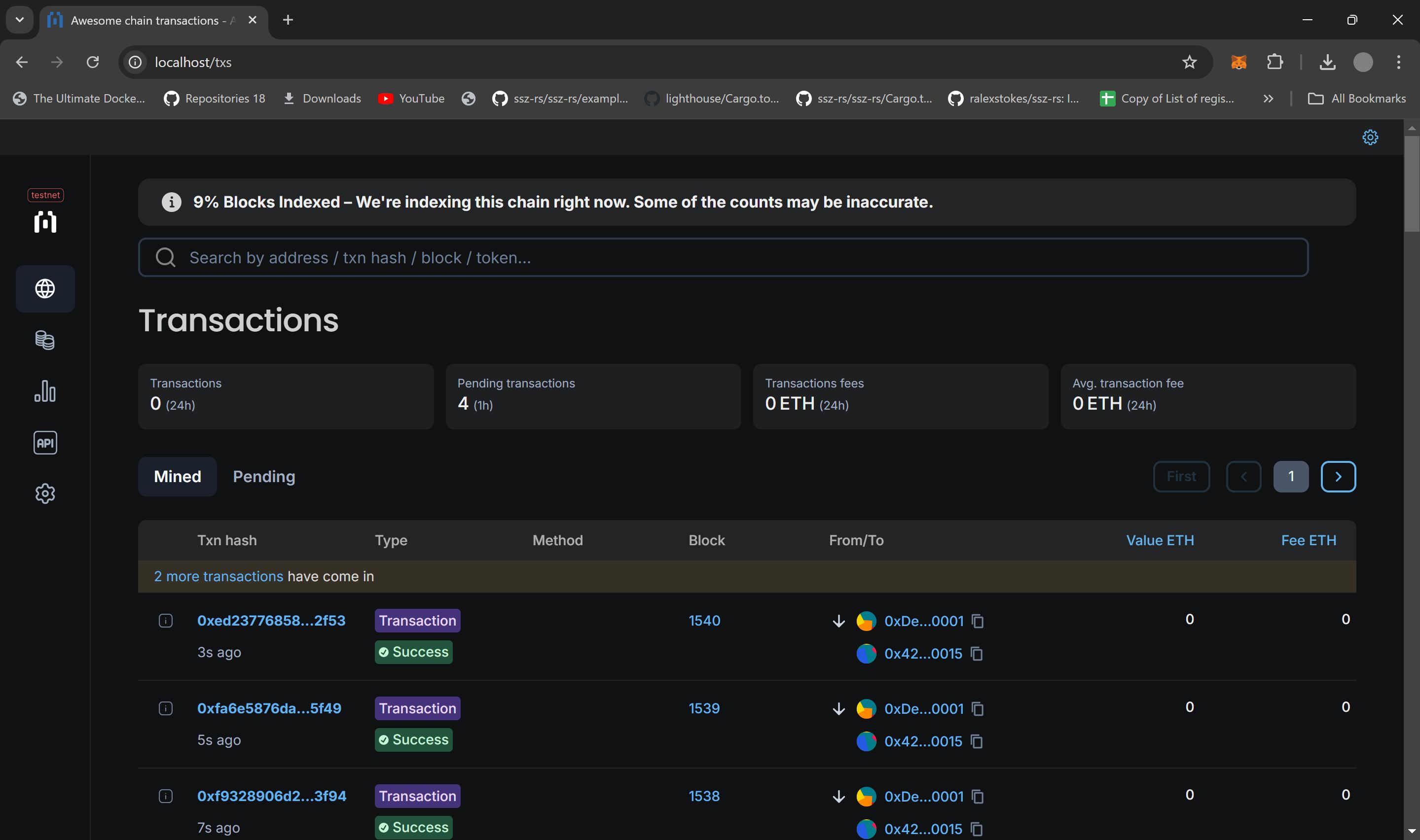Copy 0xDe...0001 address in block 1538 row
1420x840 pixels.
click(x=978, y=797)
